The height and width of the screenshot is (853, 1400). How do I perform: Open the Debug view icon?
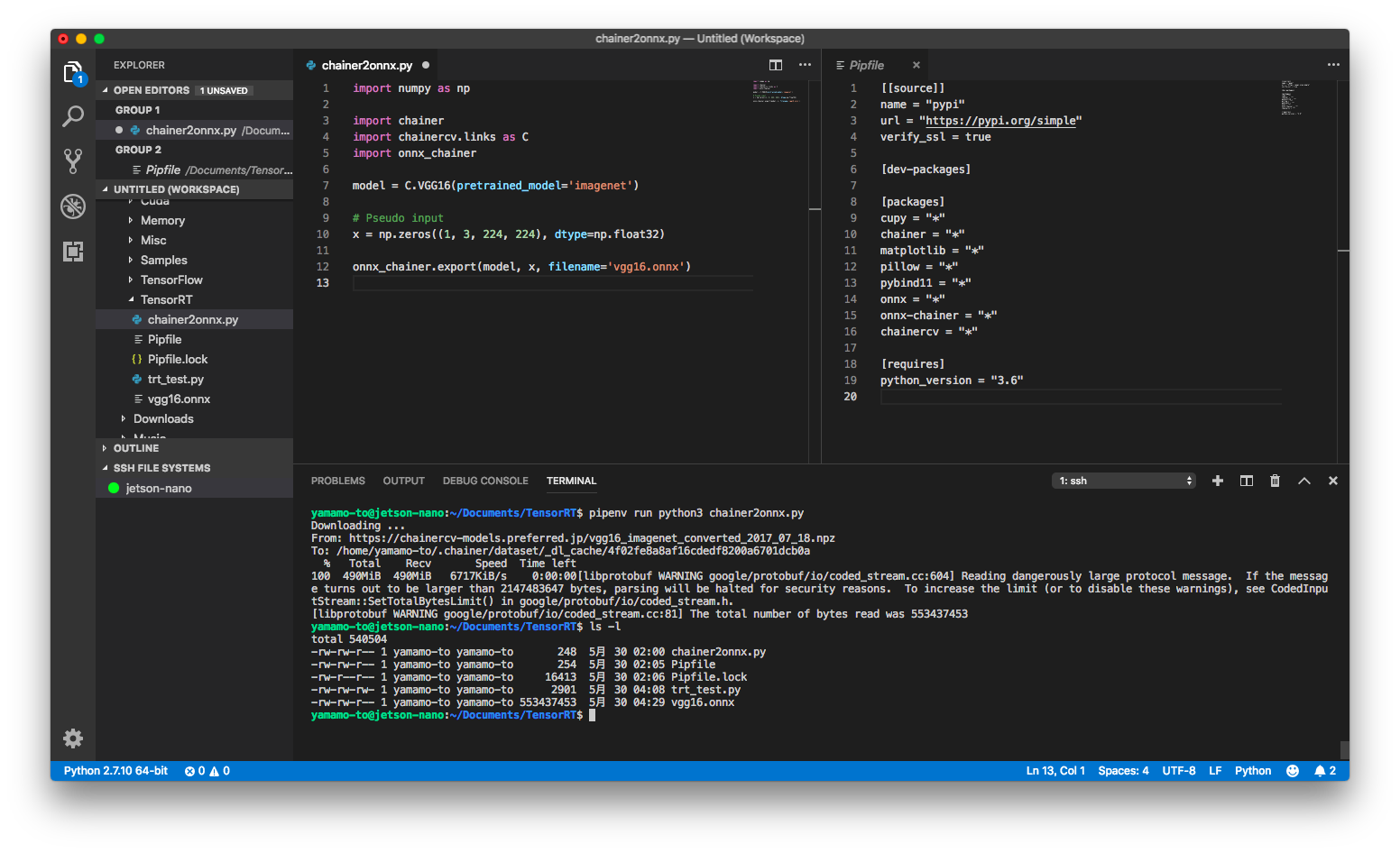[x=73, y=206]
